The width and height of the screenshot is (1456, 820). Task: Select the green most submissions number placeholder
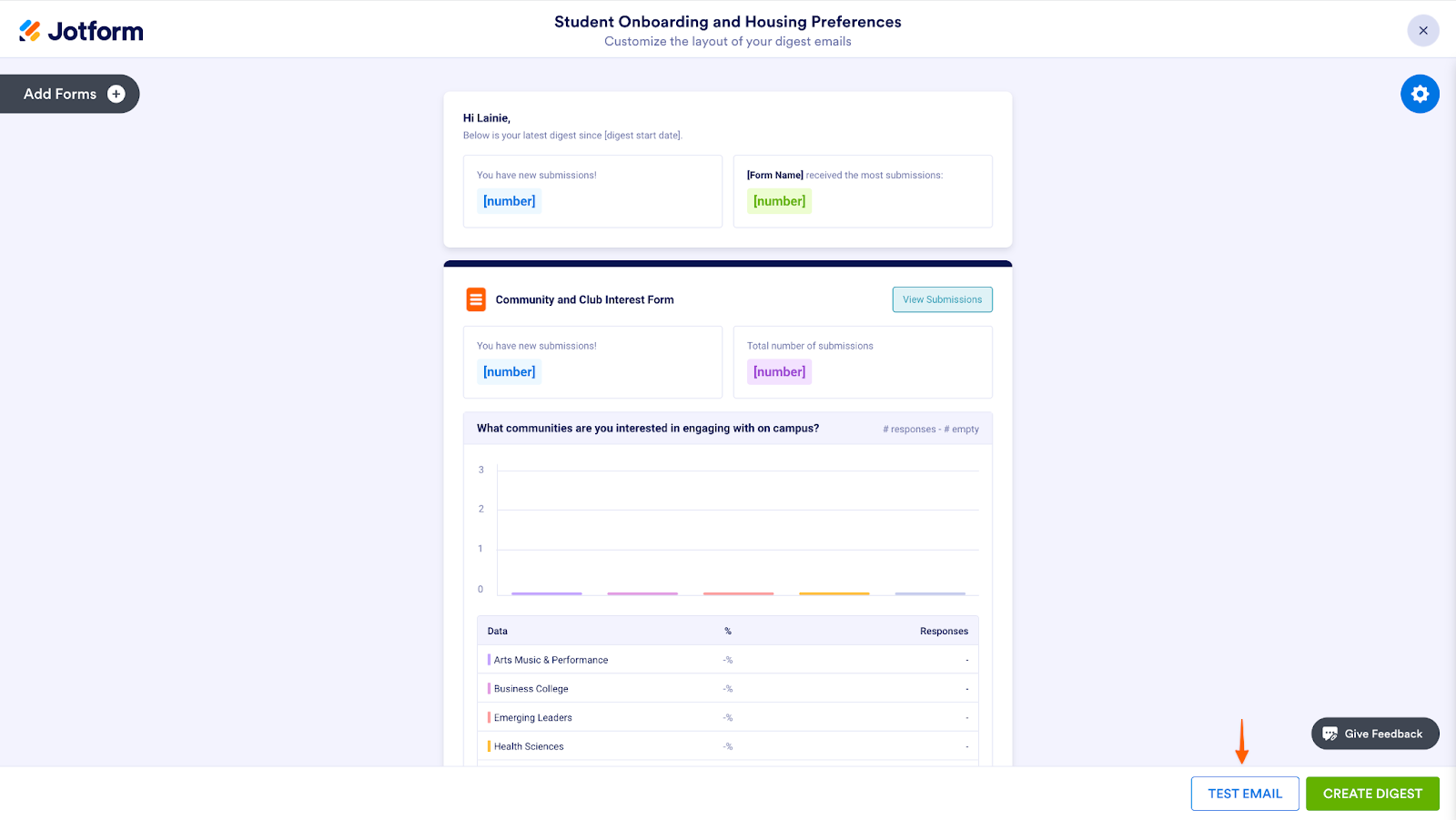pyautogui.click(x=779, y=201)
